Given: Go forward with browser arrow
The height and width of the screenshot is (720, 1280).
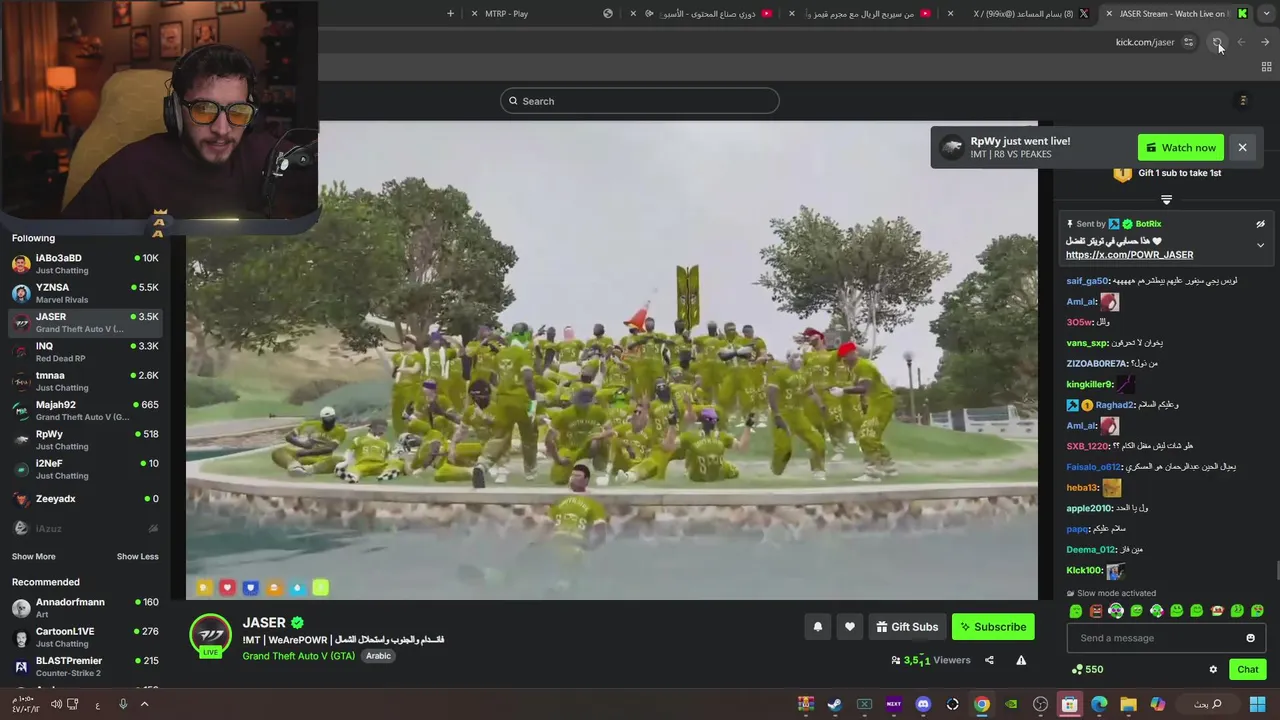Looking at the screenshot, I should click(x=1265, y=42).
